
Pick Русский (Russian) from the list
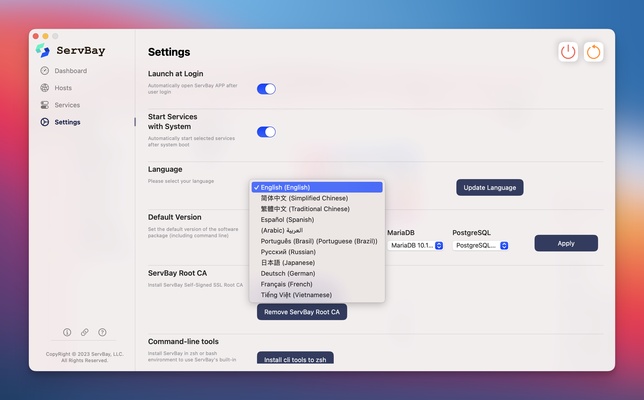tap(317, 252)
